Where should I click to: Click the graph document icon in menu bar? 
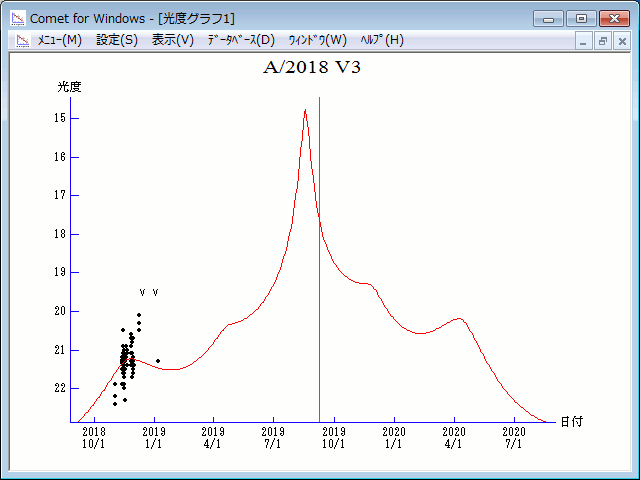pos(22,40)
